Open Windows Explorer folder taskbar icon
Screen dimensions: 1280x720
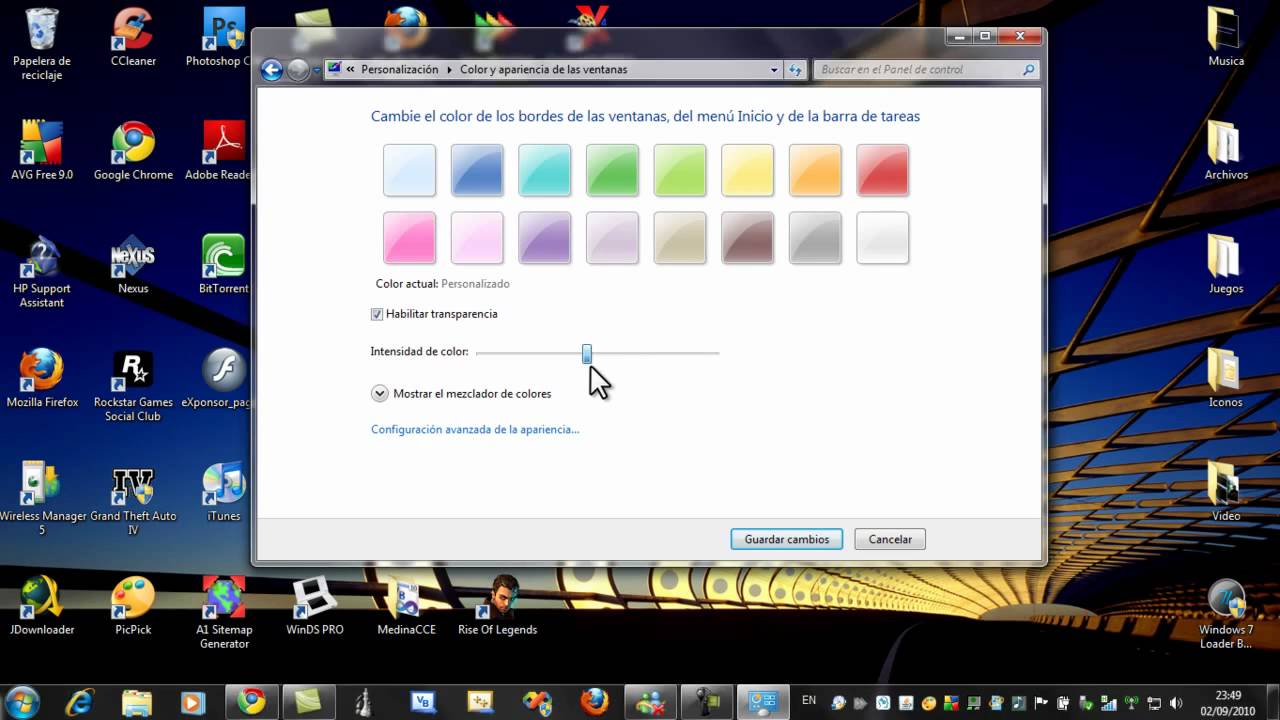[x=137, y=702]
